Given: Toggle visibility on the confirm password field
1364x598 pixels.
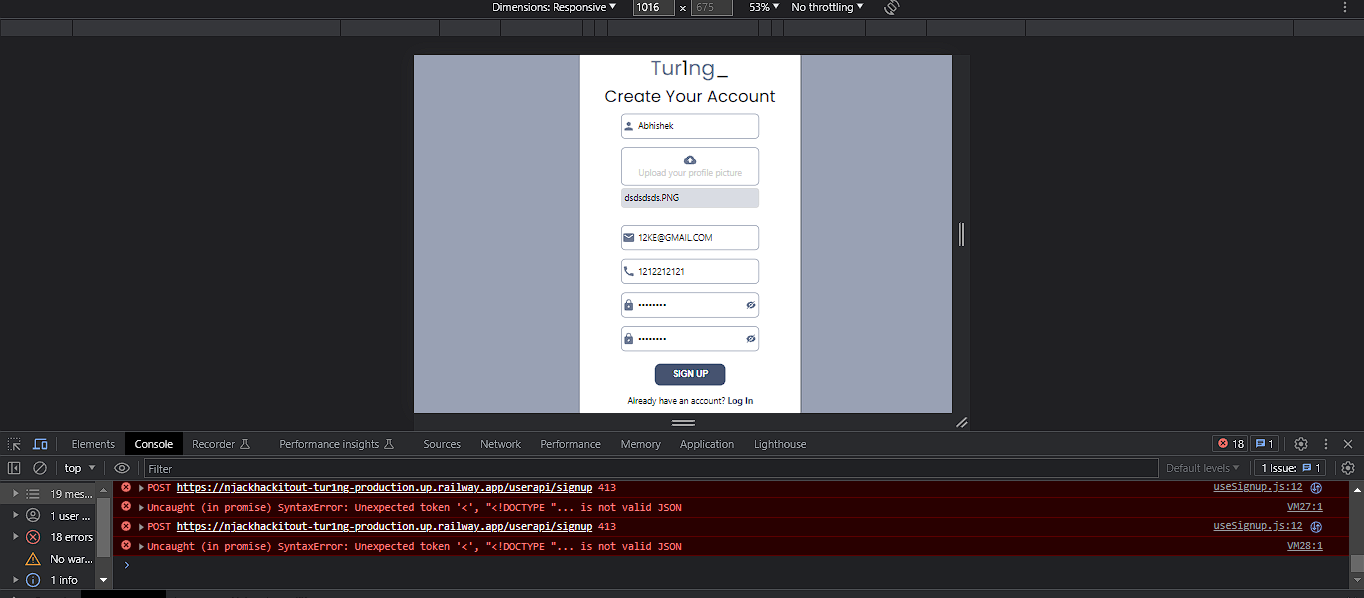Looking at the screenshot, I should click(x=750, y=338).
